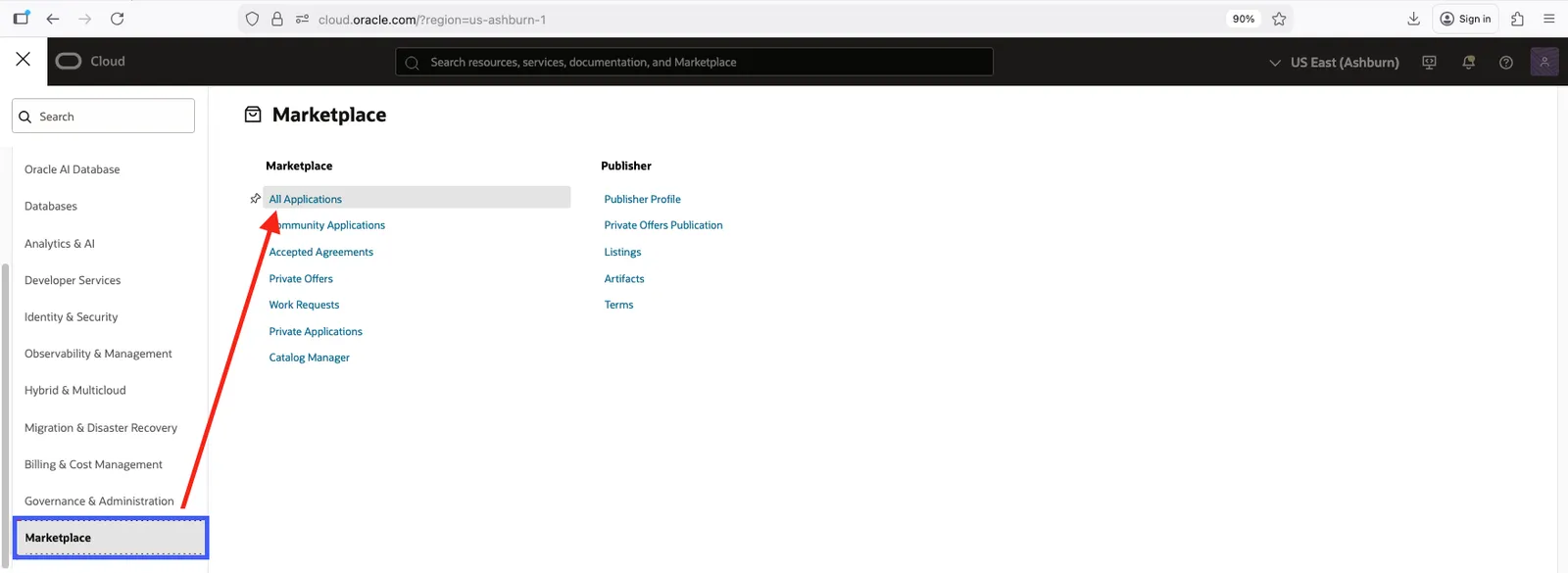This screenshot has height=573, width=1568.
Task: Bookmark this page with the star icon
Action: point(1279,19)
